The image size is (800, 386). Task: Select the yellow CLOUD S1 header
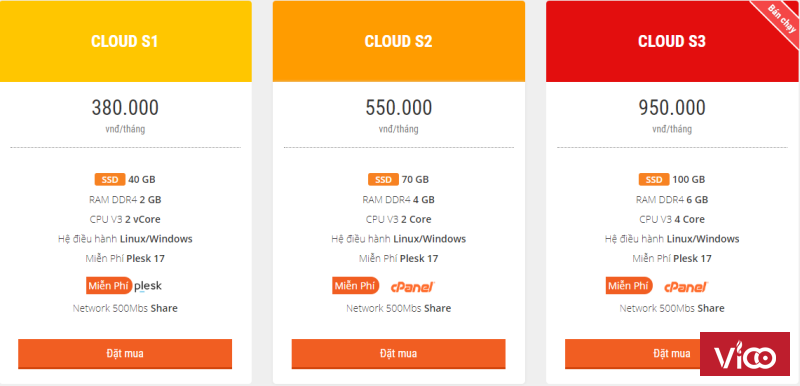point(126,41)
